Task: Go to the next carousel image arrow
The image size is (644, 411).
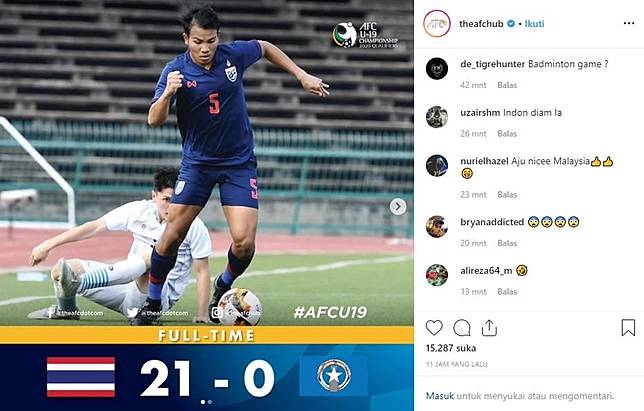Action: click(398, 207)
